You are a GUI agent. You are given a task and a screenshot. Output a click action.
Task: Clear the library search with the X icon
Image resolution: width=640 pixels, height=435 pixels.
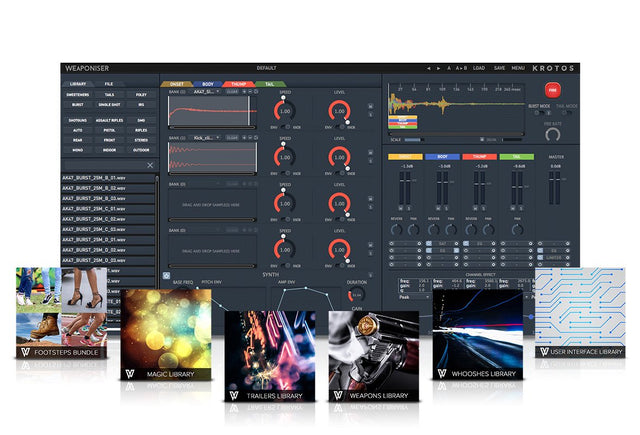tap(149, 165)
